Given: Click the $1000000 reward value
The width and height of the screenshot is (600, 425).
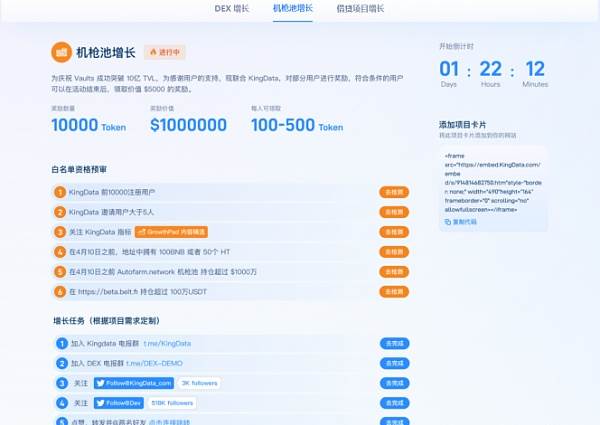Looking at the screenshot, I should (188, 125).
